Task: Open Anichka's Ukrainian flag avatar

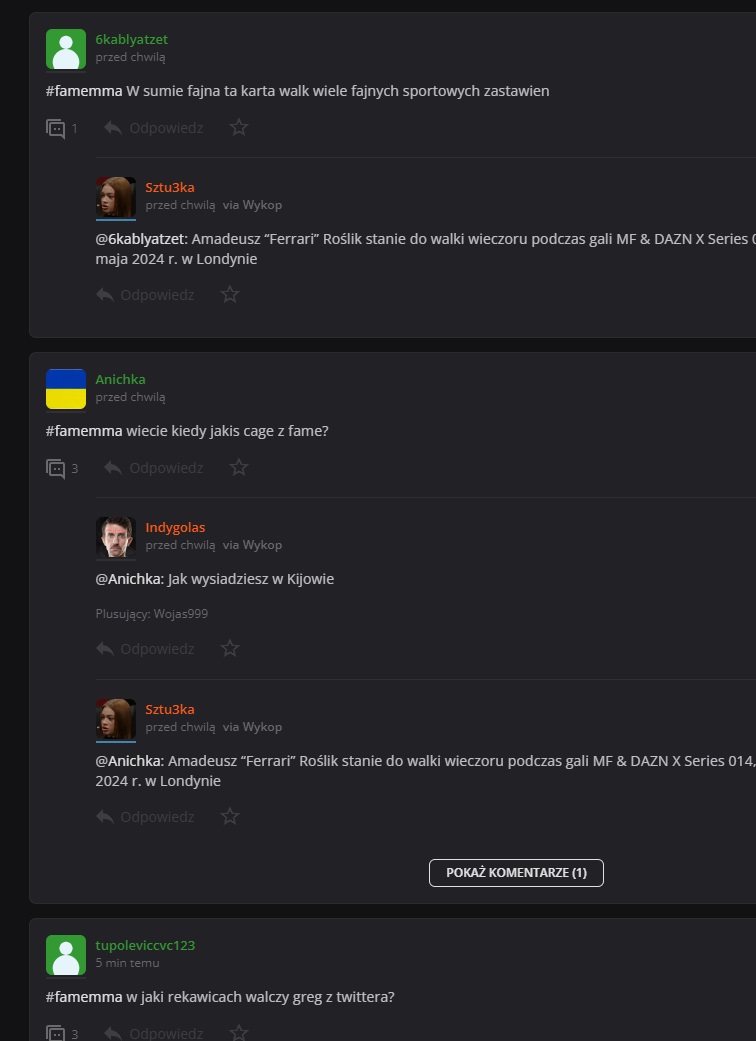Action: pyautogui.click(x=66, y=389)
